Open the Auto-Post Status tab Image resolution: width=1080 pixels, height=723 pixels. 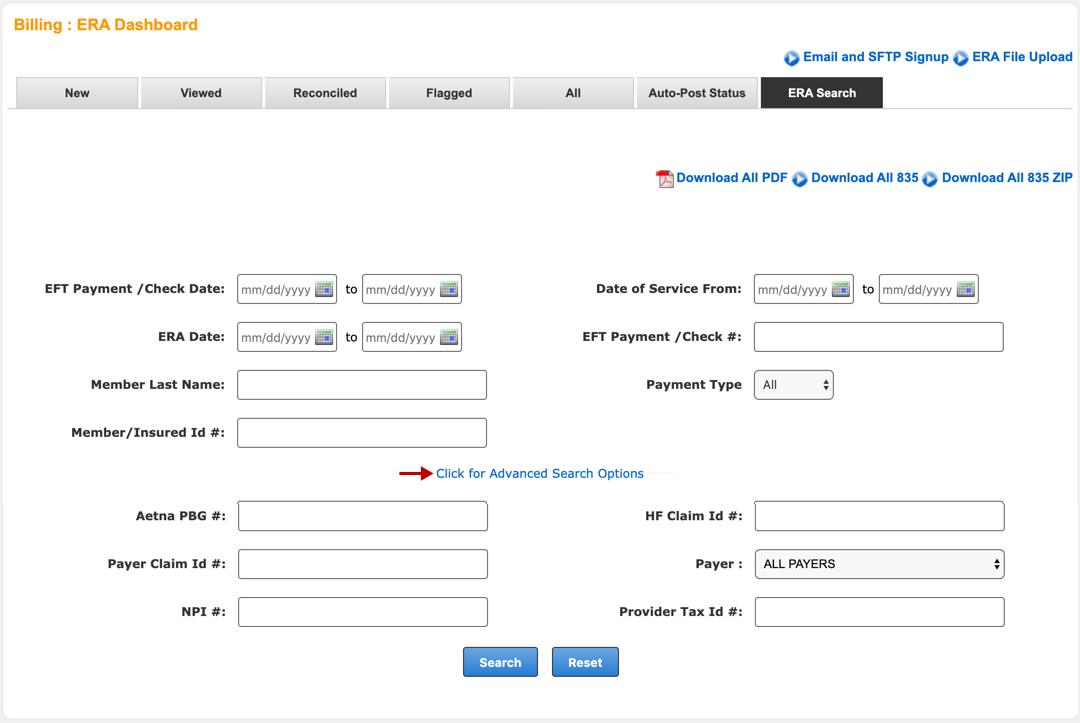697,93
